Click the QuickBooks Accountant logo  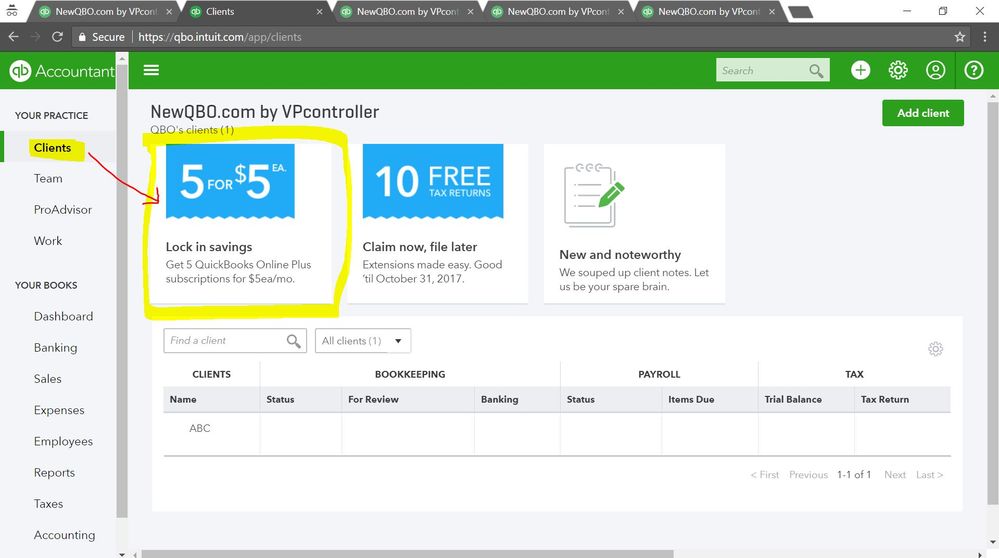[x=62, y=71]
